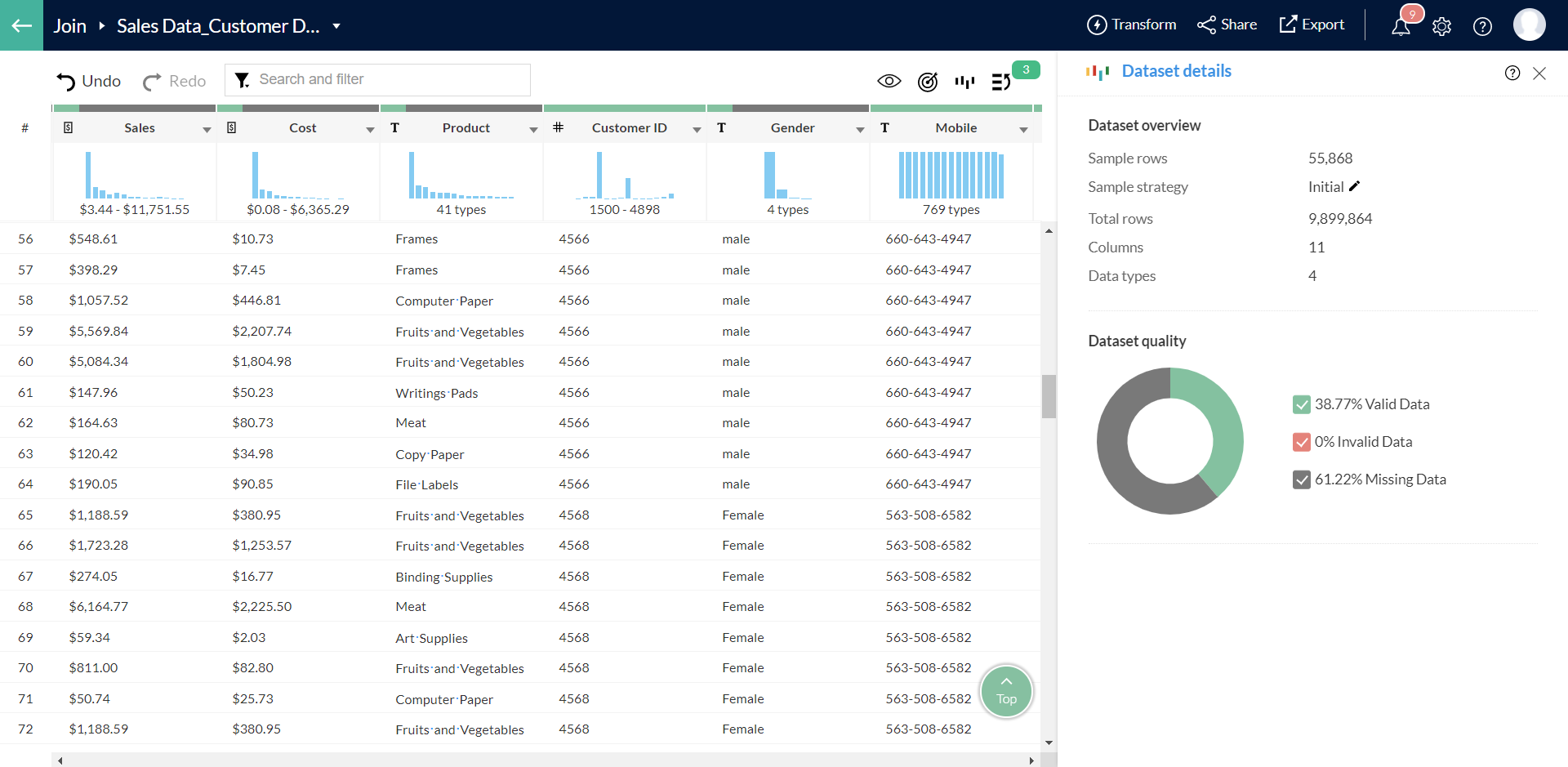
Task: Toggle the eye preview icon
Action: point(889,81)
